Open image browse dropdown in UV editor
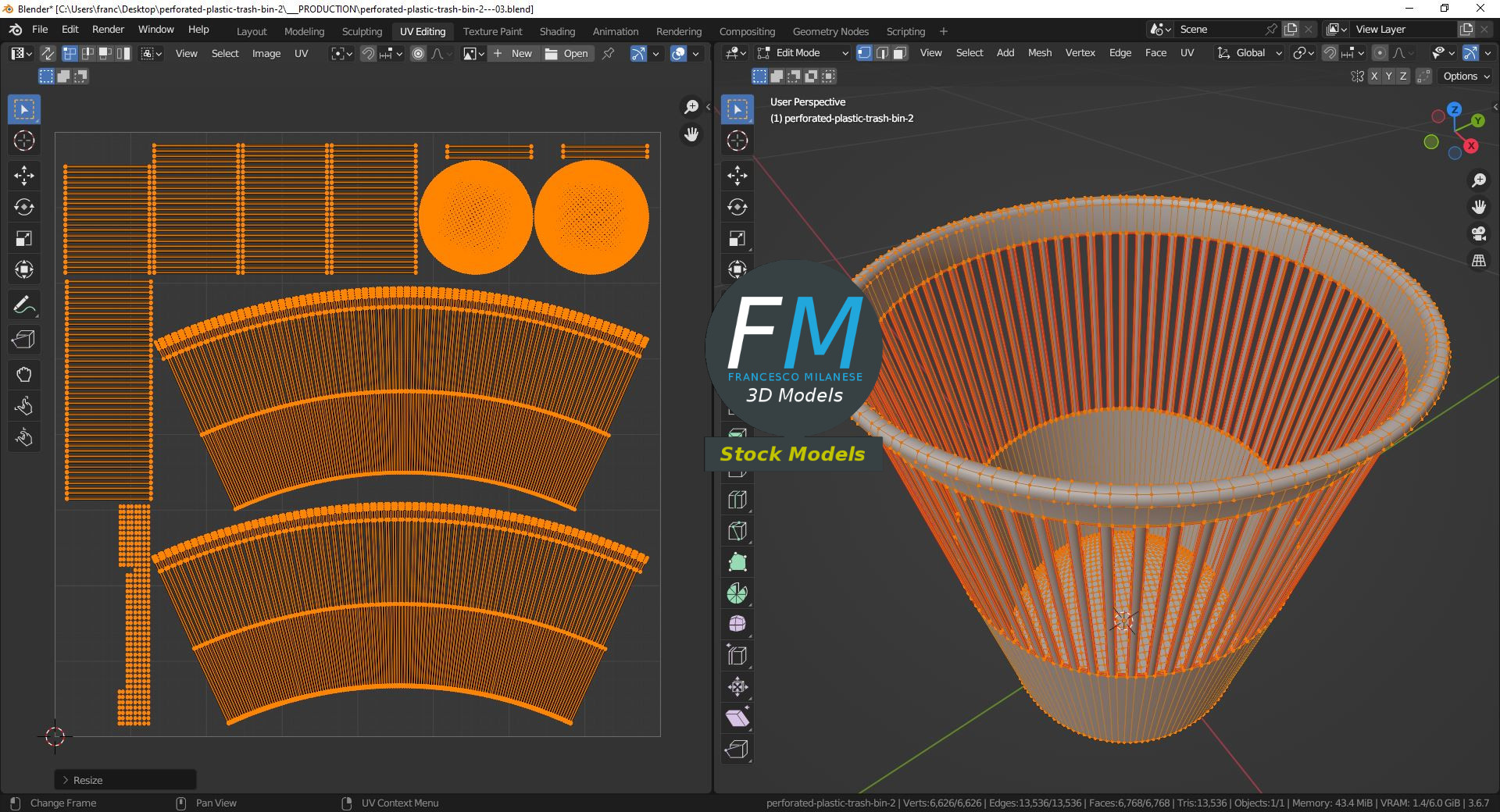The height and width of the screenshot is (812, 1500). pos(474,53)
